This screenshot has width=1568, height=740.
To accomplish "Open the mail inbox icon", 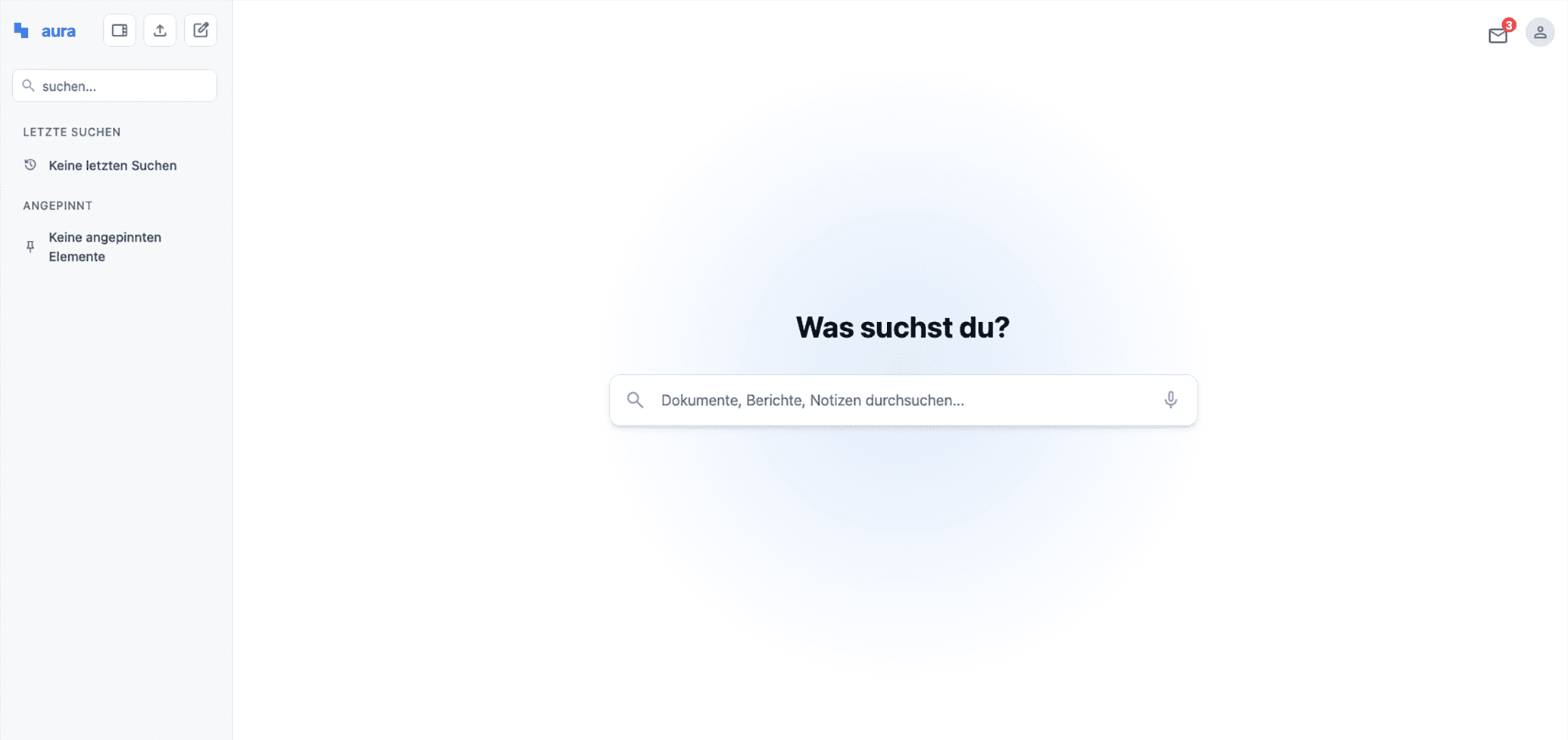I will click(1498, 36).
